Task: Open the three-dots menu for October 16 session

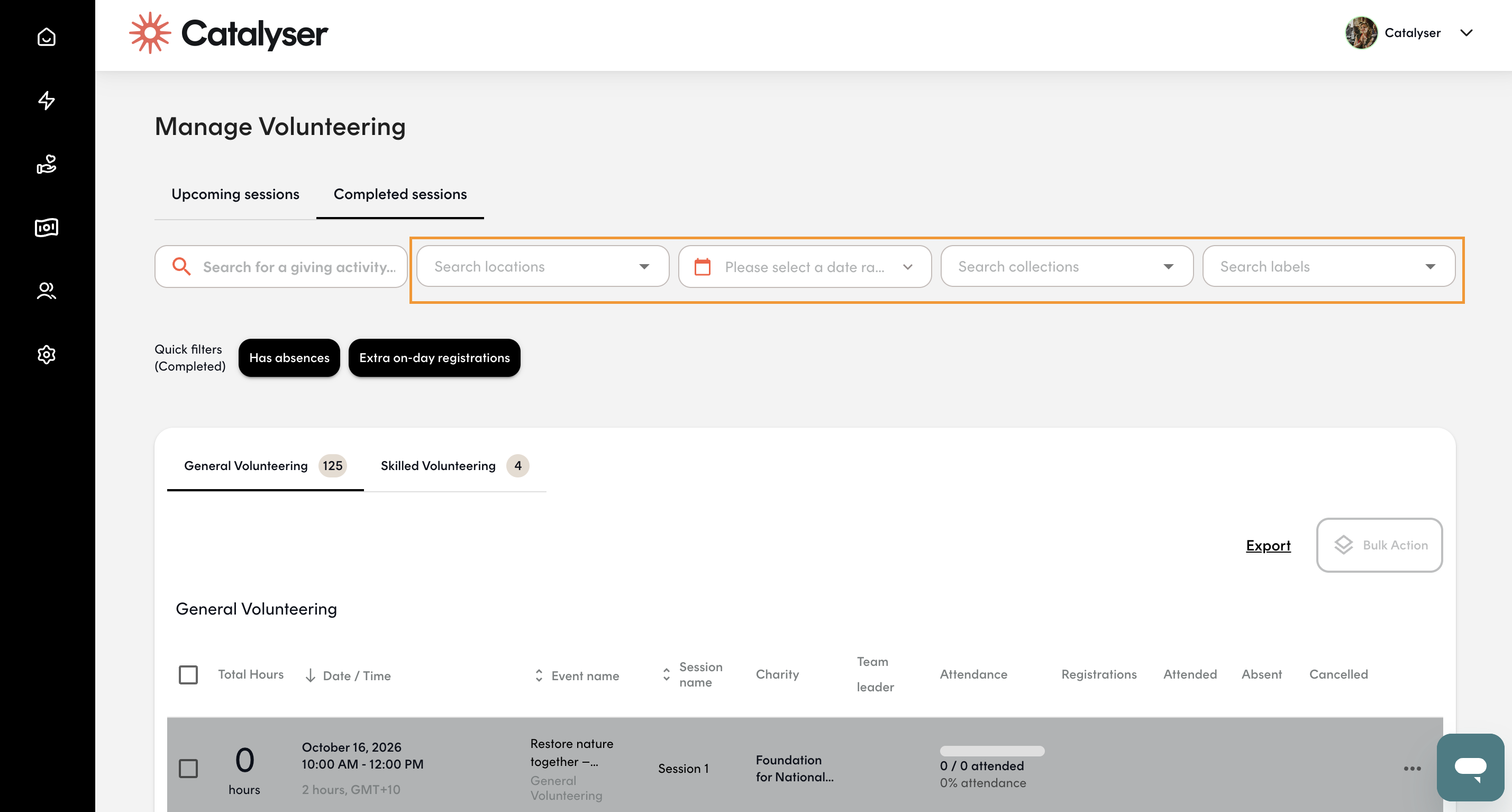Action: pyautogui.click(x=1412, y=769)
